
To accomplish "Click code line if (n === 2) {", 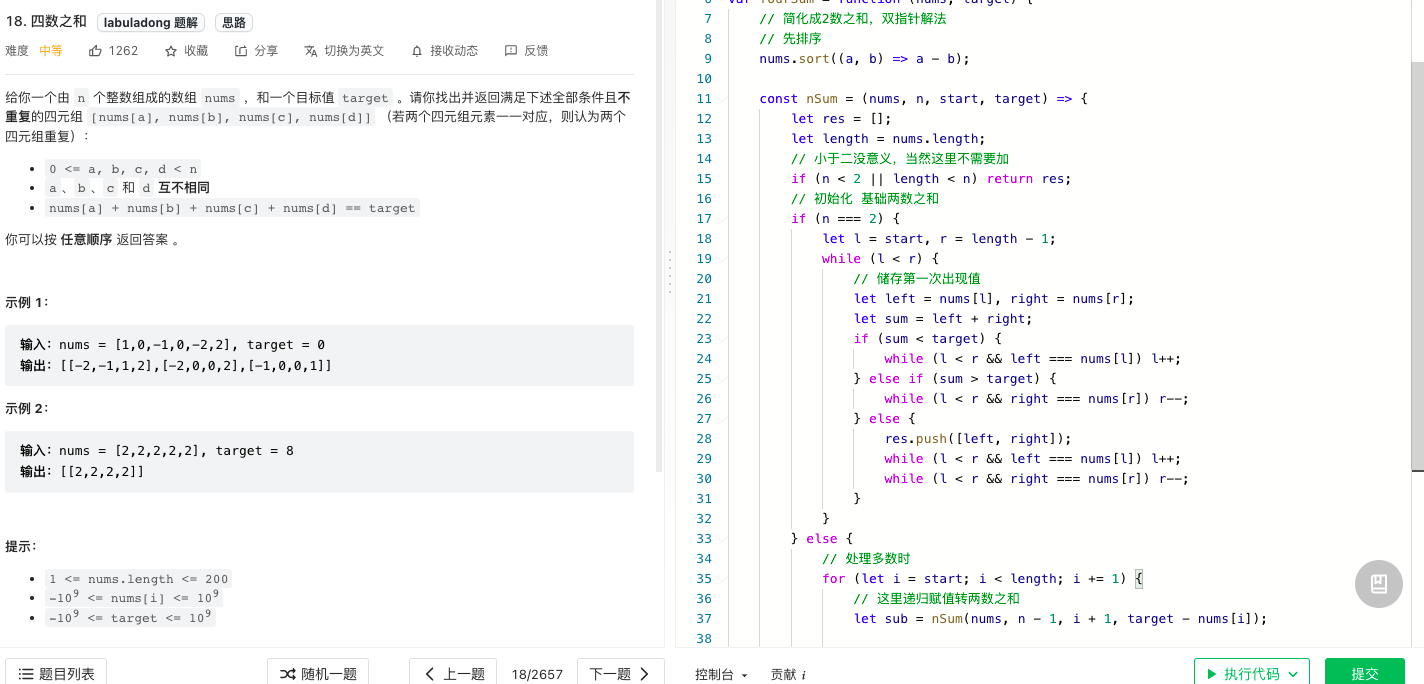I will tap(845, 219).
